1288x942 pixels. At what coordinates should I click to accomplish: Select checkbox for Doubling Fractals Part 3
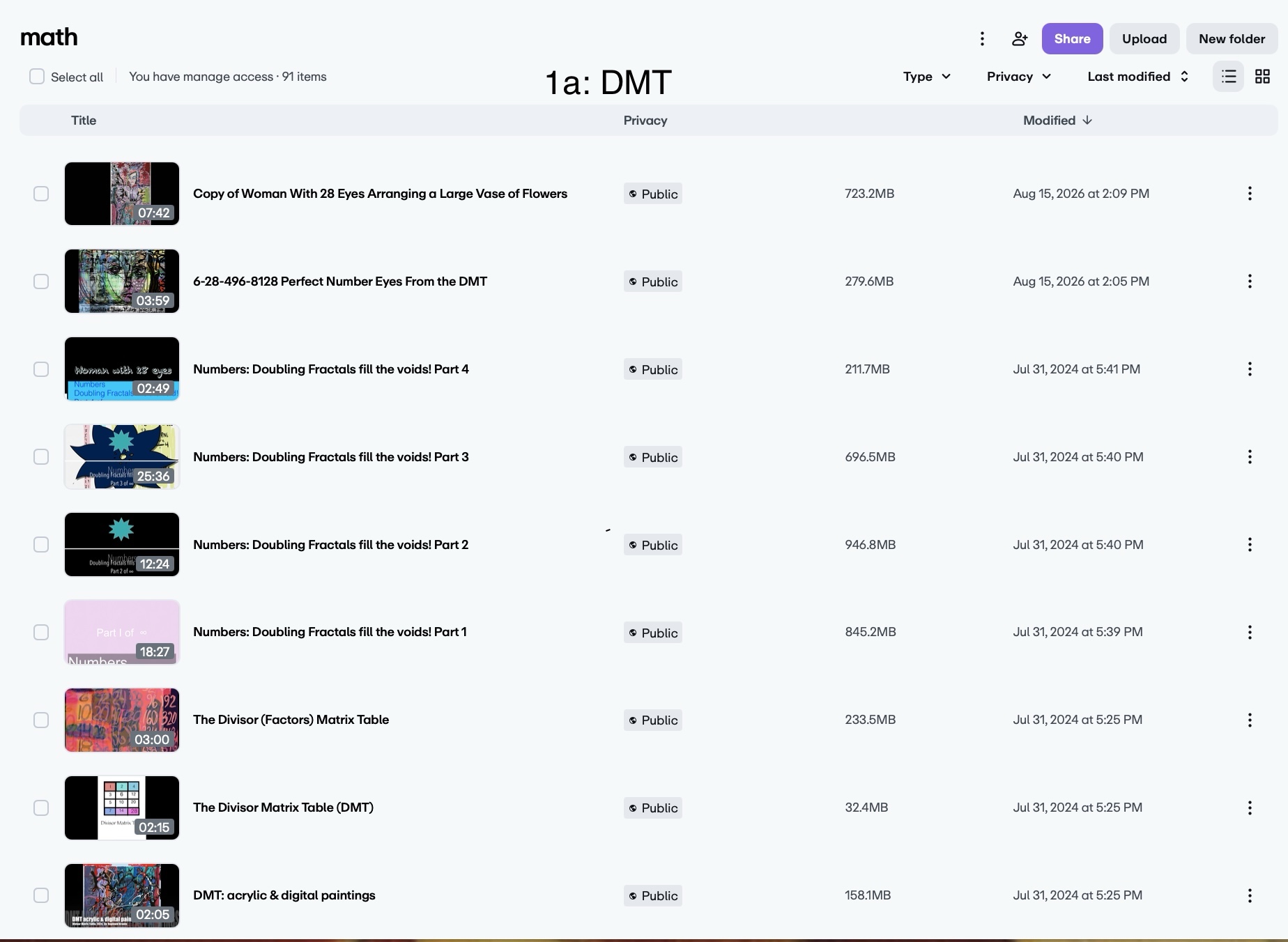[41, 457]
